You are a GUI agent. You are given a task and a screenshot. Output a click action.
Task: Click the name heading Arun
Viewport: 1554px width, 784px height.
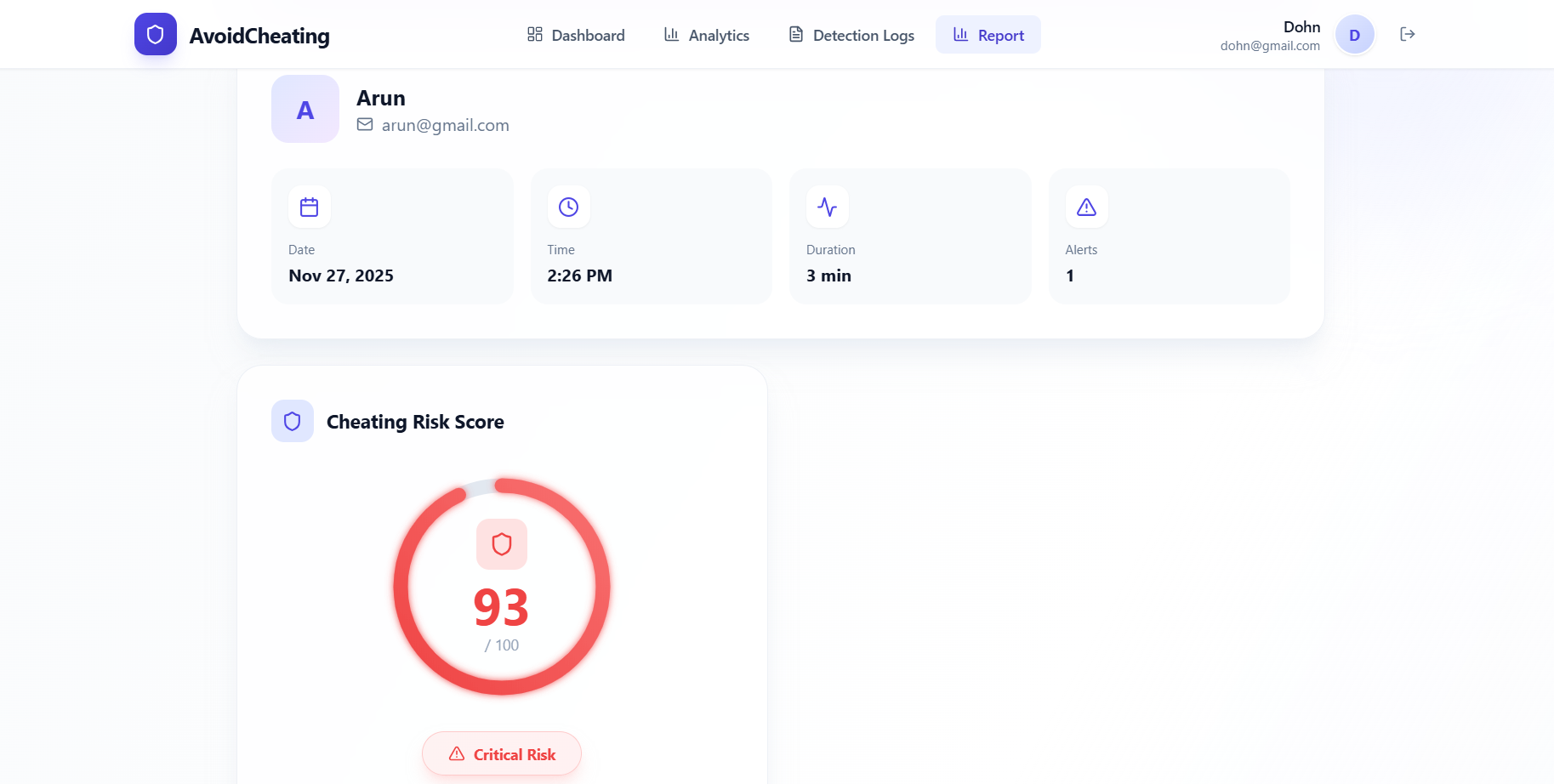click(381, 98)
